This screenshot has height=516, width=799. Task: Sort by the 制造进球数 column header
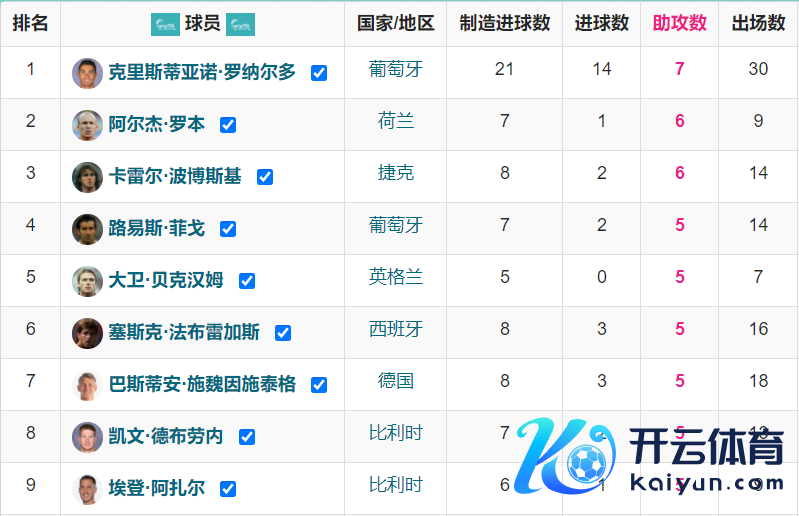tap(504, 24)
